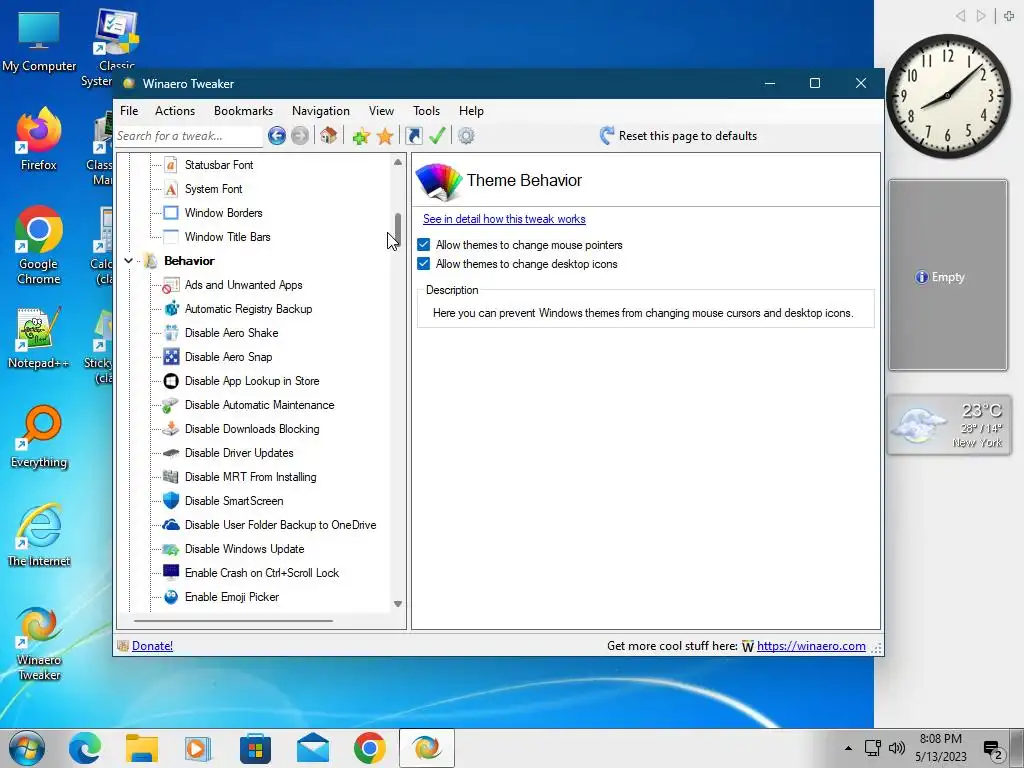Image resolution: width=1024 pixels, height=768 pixels.
Task: Click the System Font letter A icon
Action: [170, 189]
